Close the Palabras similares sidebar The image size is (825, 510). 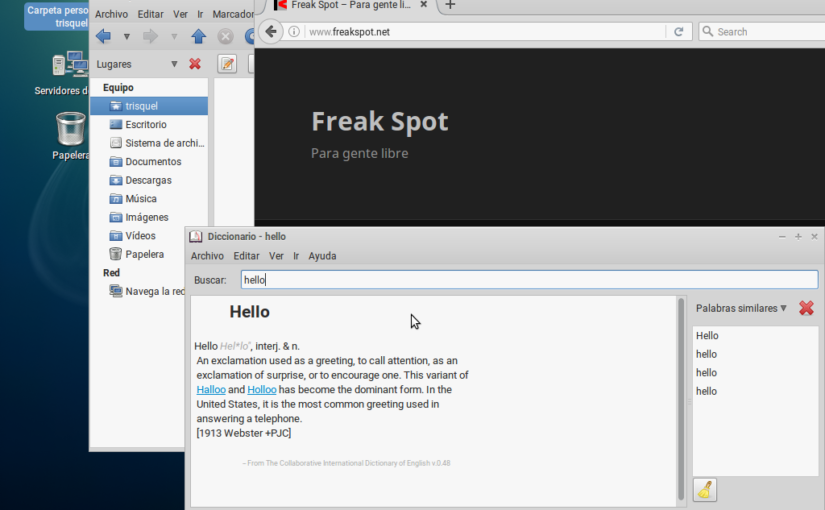coord(806,308)
